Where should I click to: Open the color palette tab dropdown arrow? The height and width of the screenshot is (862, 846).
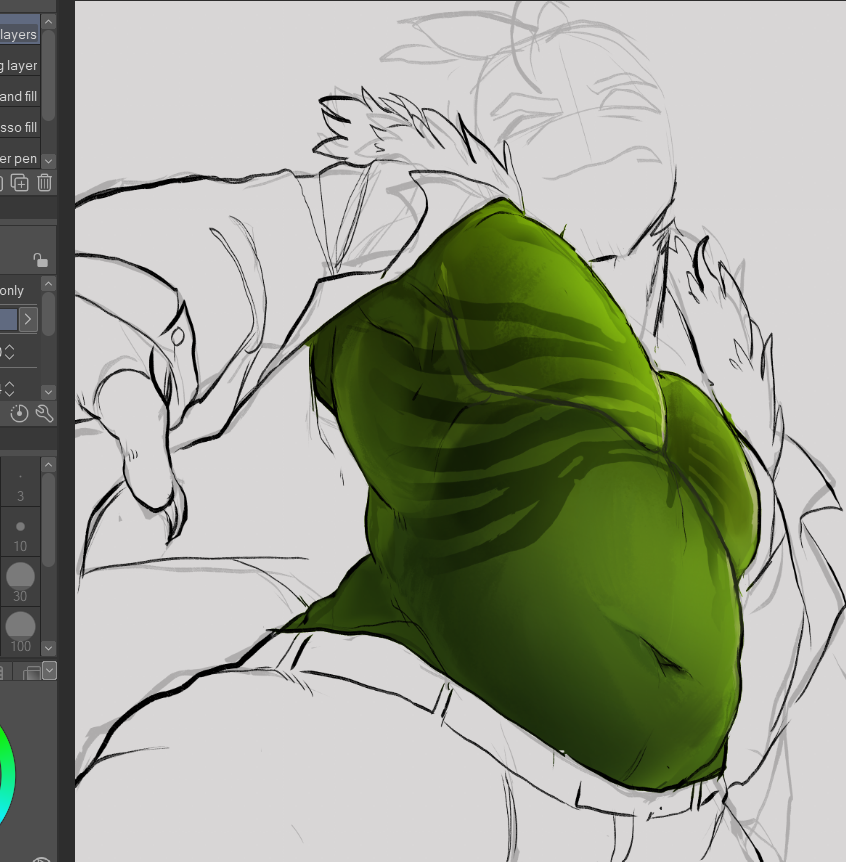pyautogui.click(x=49, y=671)
